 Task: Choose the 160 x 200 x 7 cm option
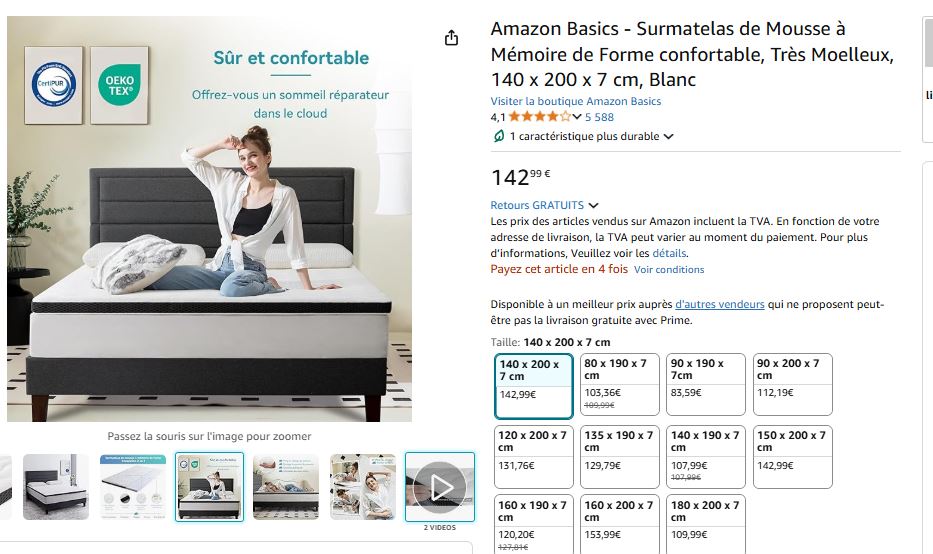tap(619, 524)
